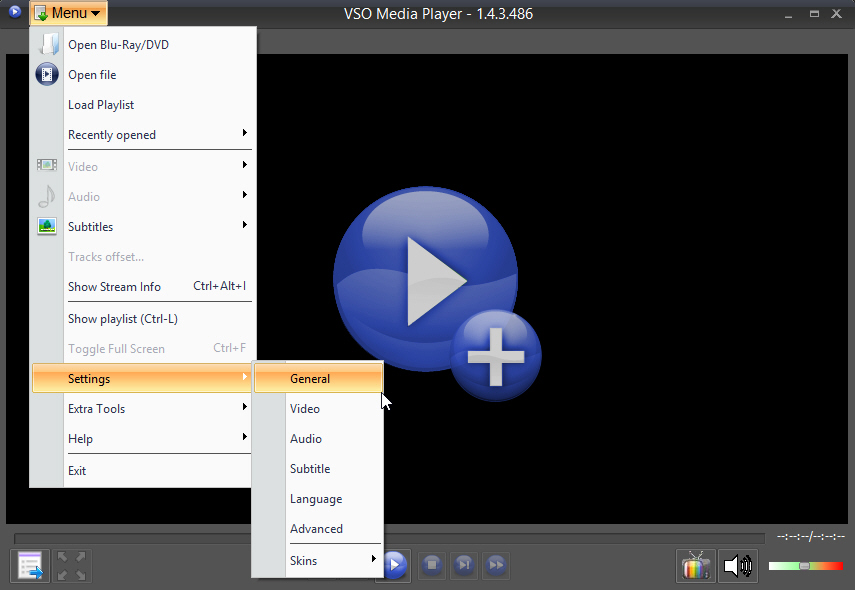
Task: Click the volume level slider
Action: (x=806, y=566)
